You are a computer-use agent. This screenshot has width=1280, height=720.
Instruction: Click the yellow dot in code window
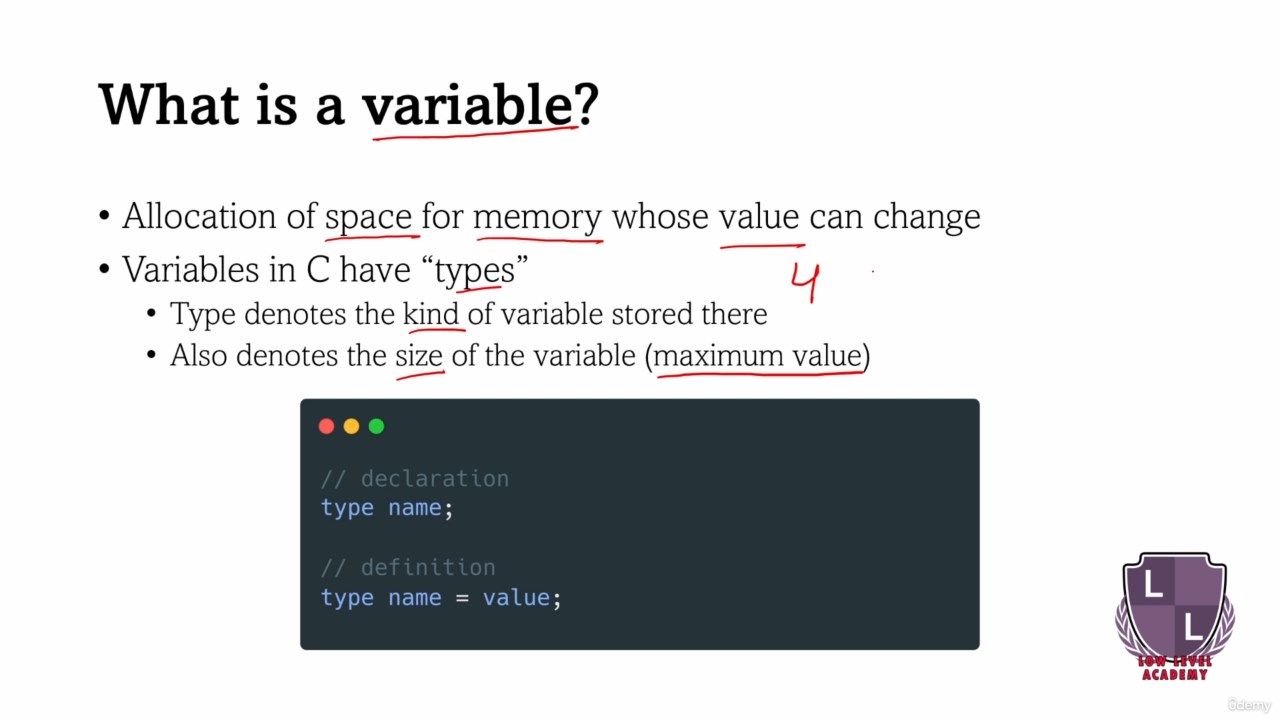[351, 426]
